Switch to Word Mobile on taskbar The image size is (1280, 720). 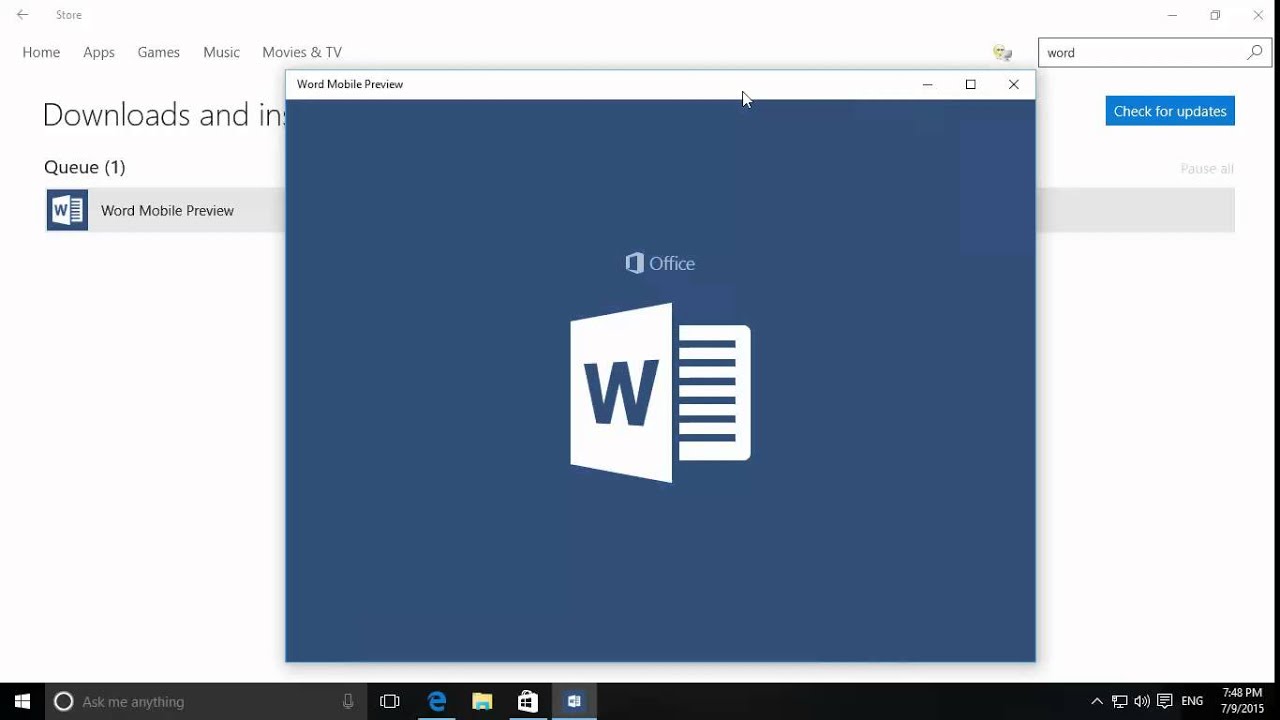pos(574,701)
